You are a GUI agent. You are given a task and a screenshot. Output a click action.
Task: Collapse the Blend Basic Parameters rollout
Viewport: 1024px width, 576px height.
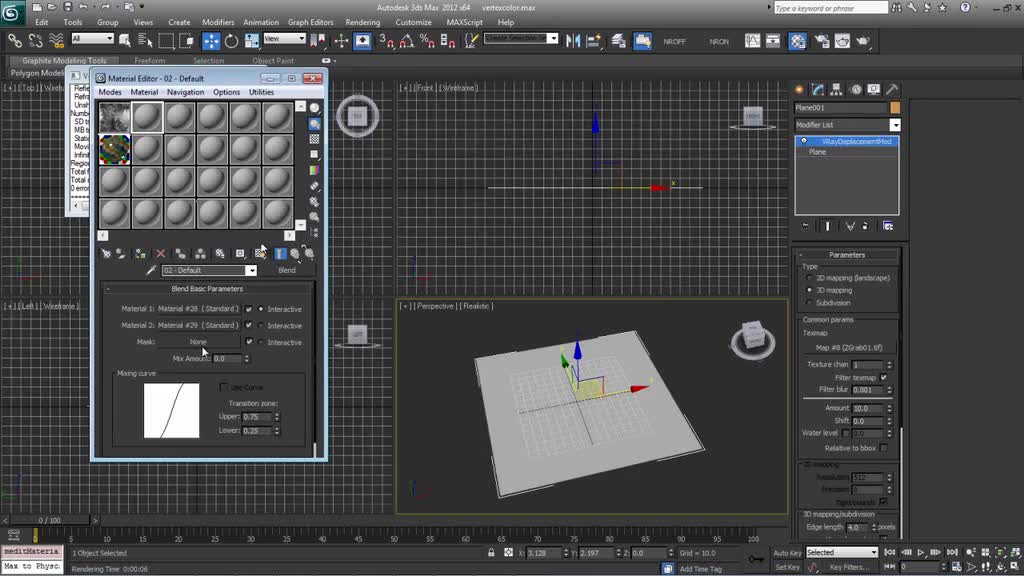click(x=207, y=289)
